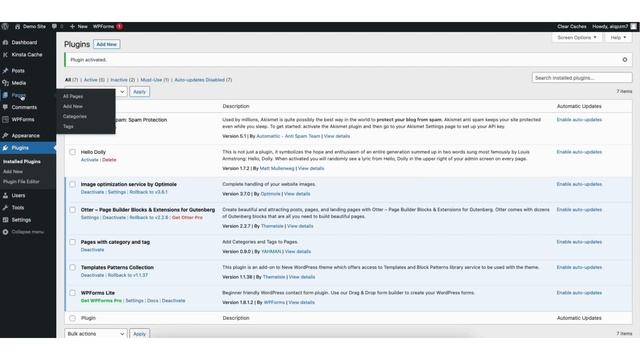Toggle select-all checkbox in table footer
640x360 pixels.
[72, 318]
